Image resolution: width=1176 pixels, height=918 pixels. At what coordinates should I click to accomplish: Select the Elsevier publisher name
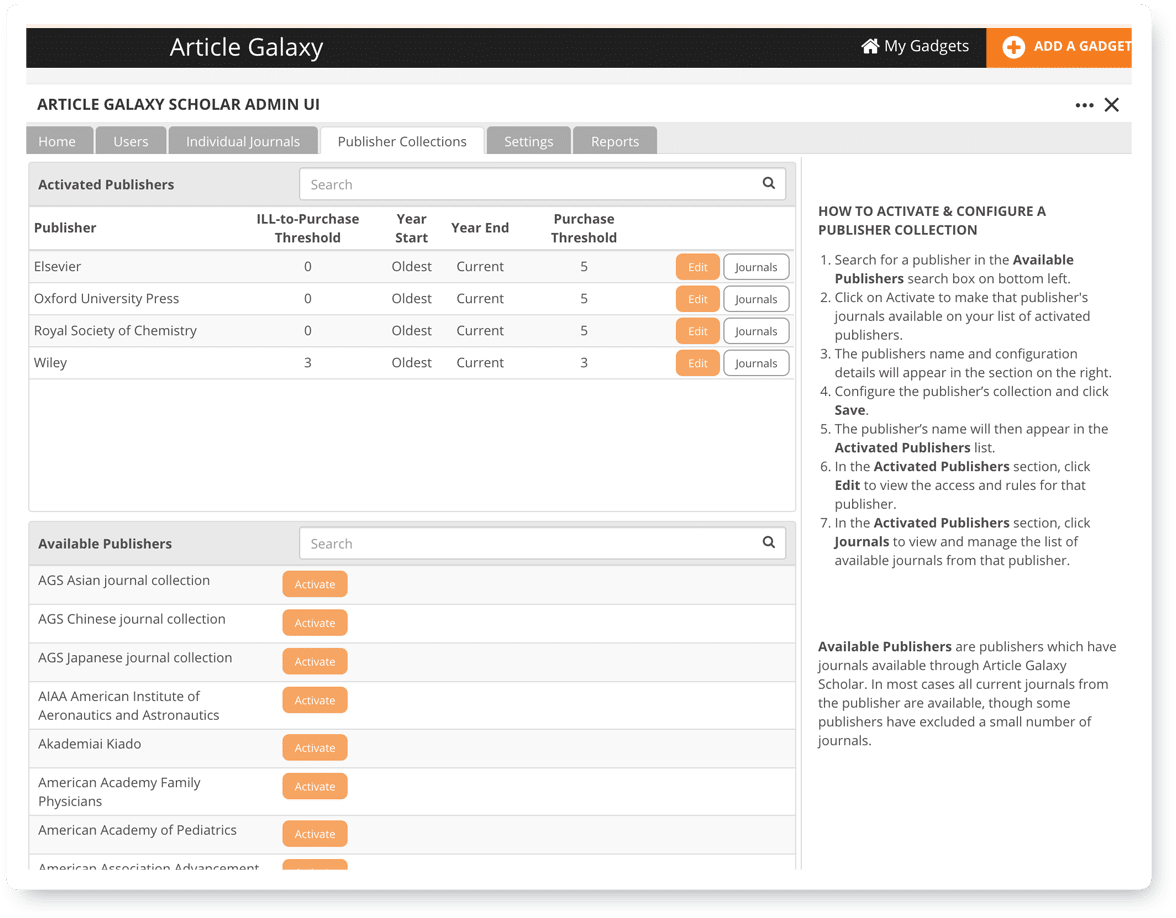(x=58, y=266)
